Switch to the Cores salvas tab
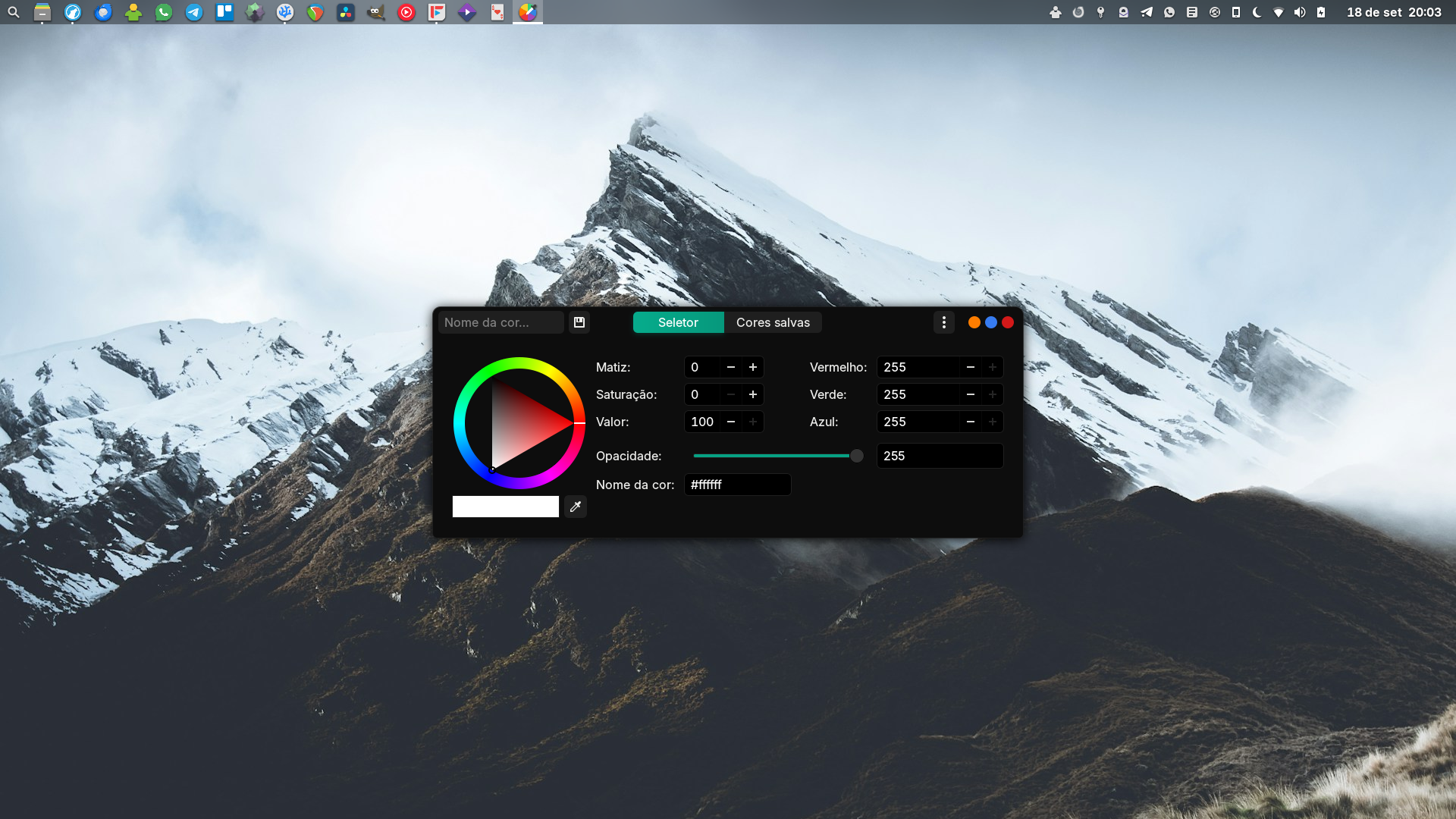The image size is (1456, 819). tap(773, 322)
